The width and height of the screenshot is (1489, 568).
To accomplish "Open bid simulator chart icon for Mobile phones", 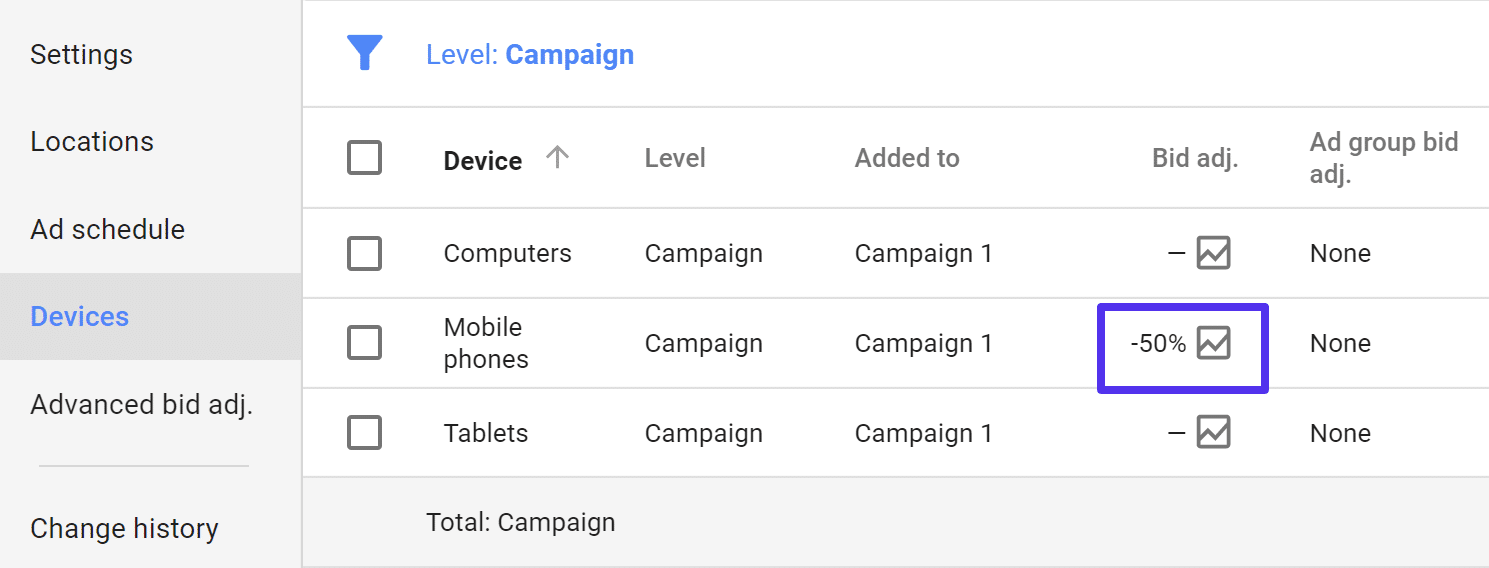I will (x=1213, y=343).
